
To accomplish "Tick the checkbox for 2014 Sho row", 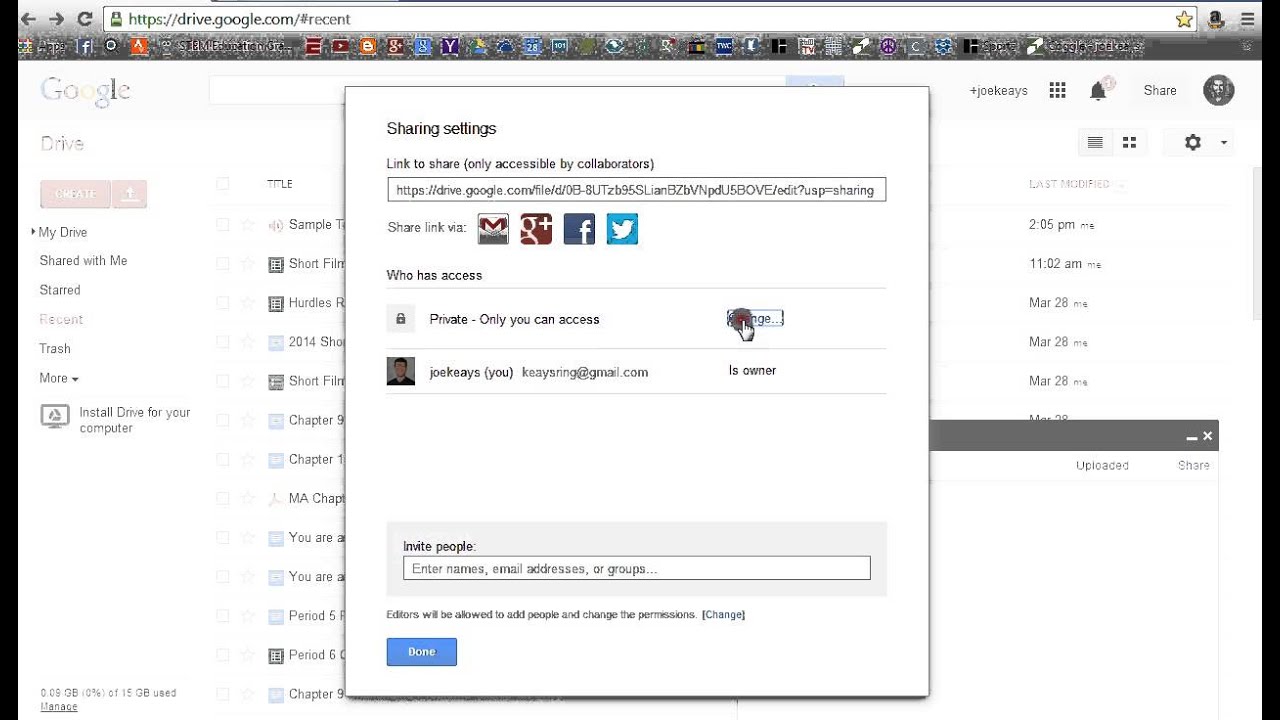I will 222,342.
